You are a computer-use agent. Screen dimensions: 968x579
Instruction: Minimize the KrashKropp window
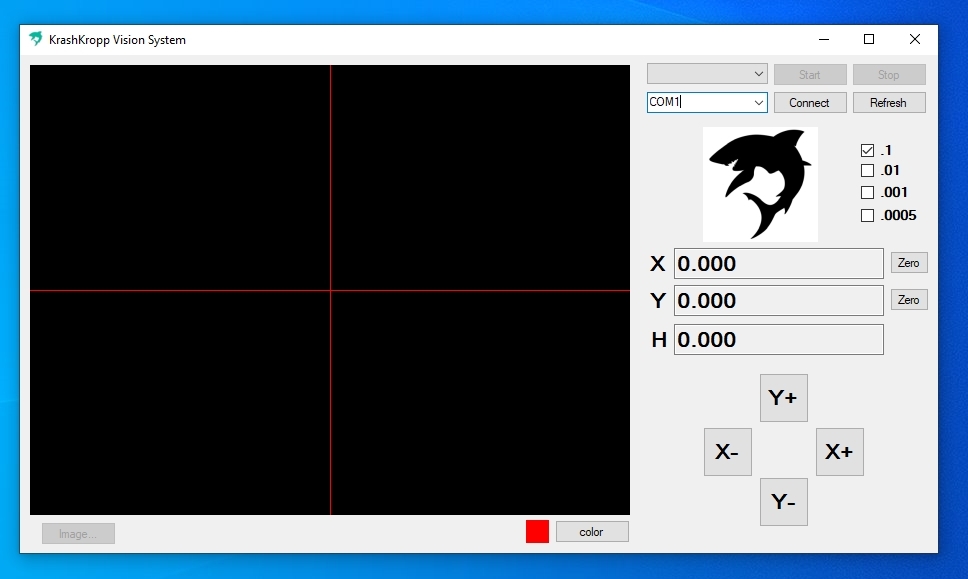tap(824, 40)
